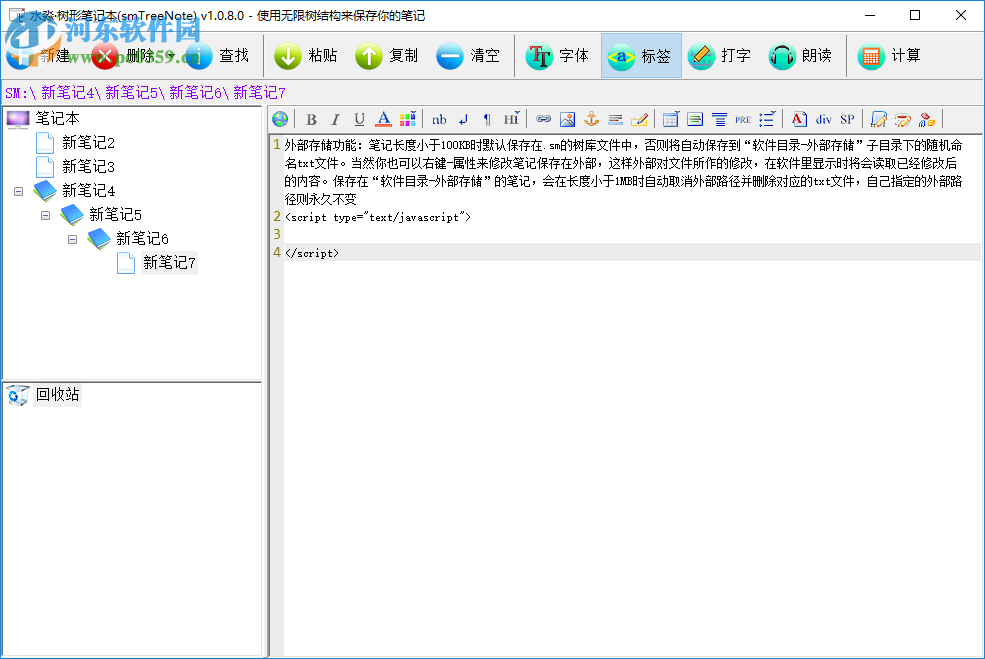Insert an anchor using the anchor icon

coord(591,119)
